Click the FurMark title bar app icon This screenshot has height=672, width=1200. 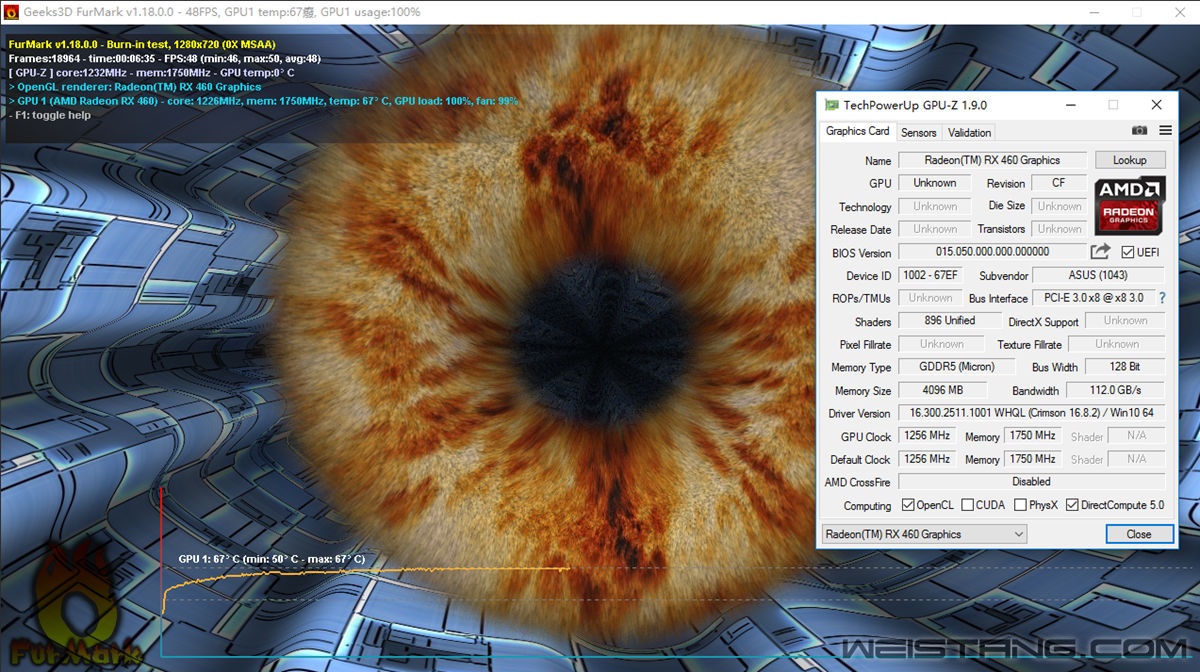click(x=11, y=12)
